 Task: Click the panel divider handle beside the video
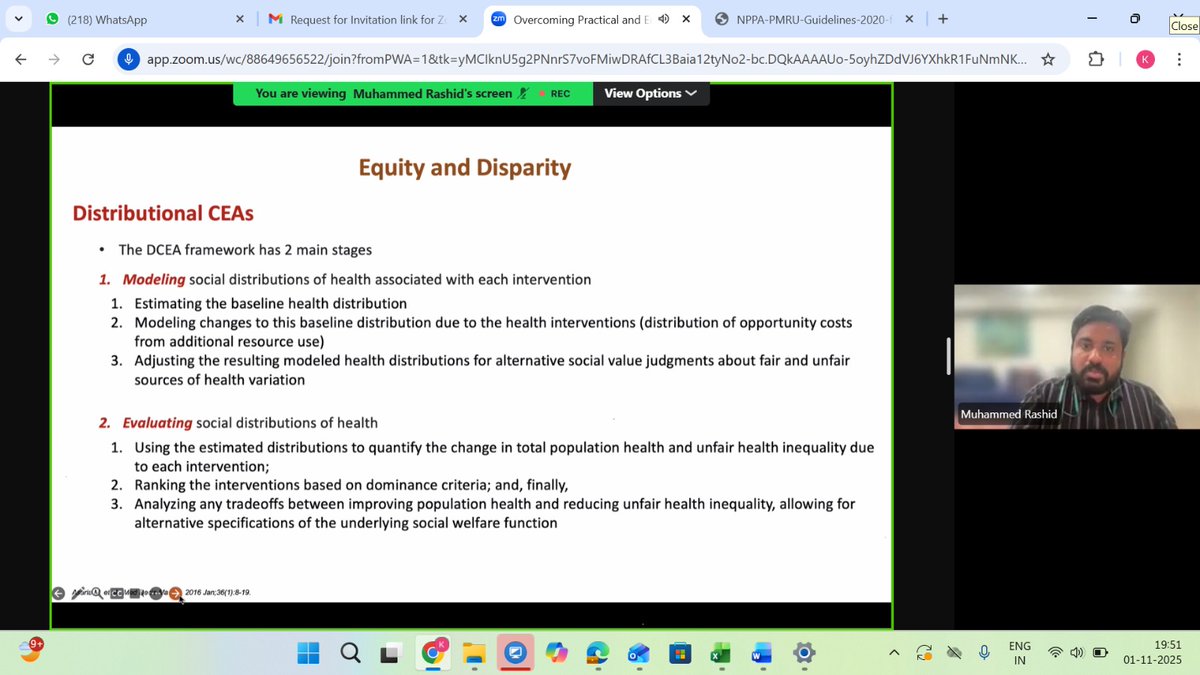[x=948, y=356]
